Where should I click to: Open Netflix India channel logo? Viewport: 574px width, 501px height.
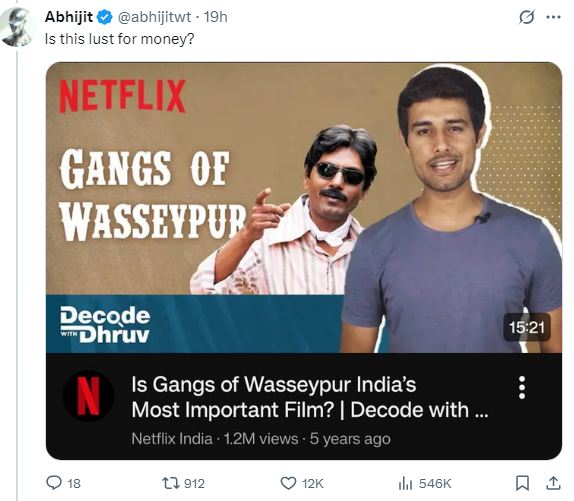[88, 396]
